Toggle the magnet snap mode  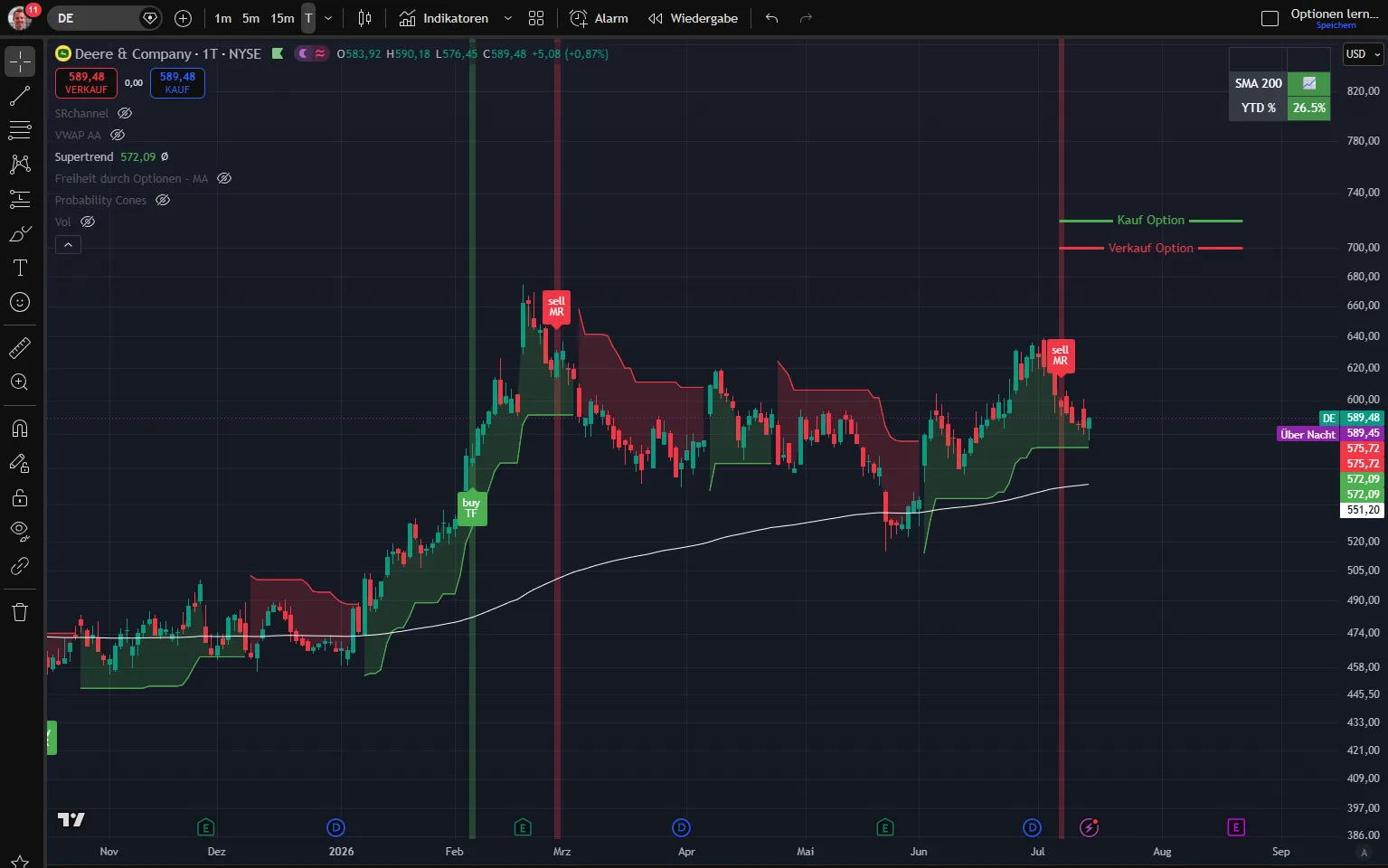click(x=20, y=429)
